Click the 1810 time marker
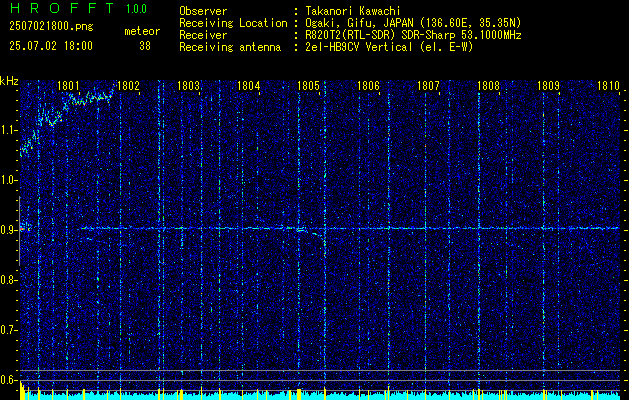629x400 pixels. 608,85
